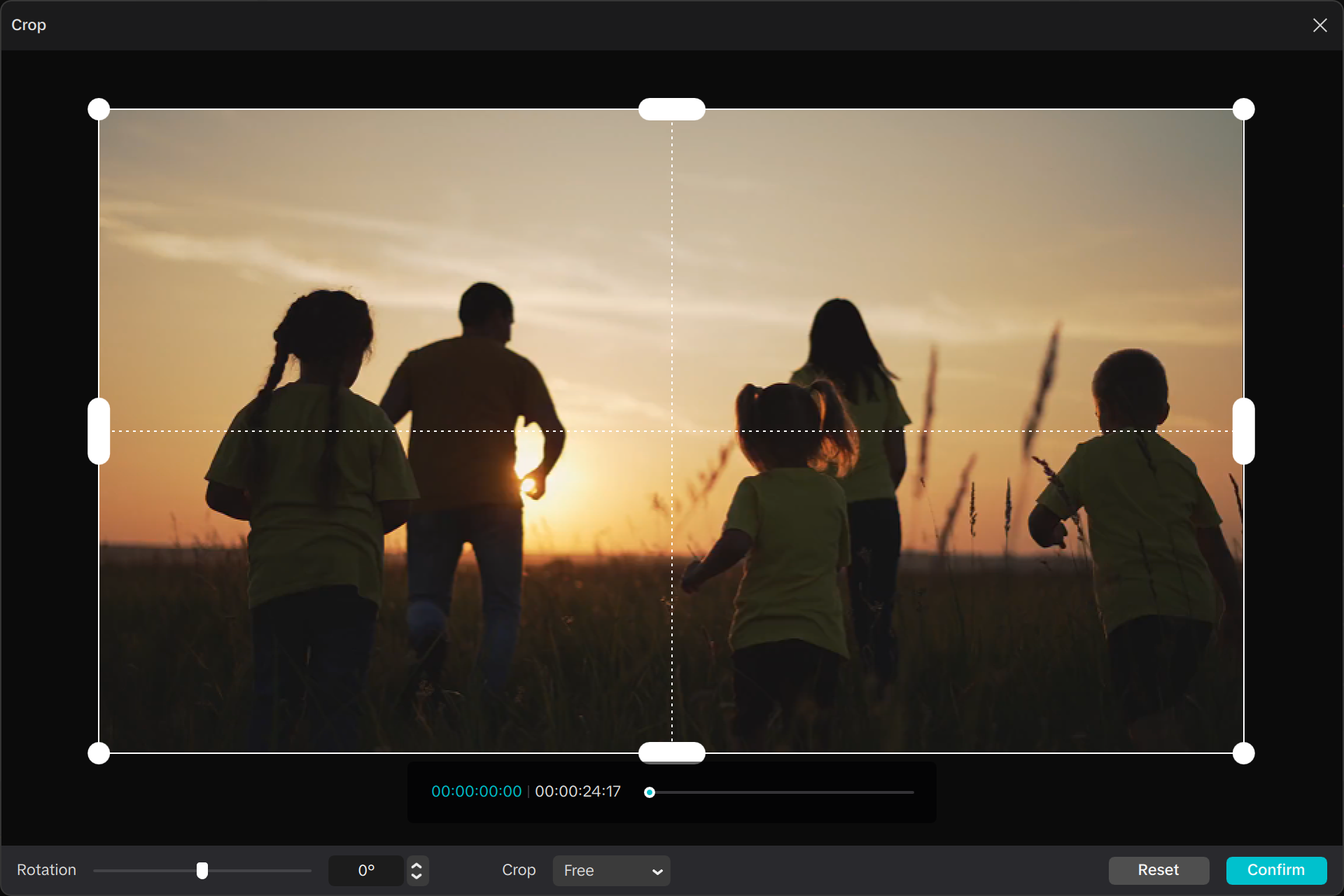
Task: Close the Crop dialog
Action: (x=1320, y=25)
